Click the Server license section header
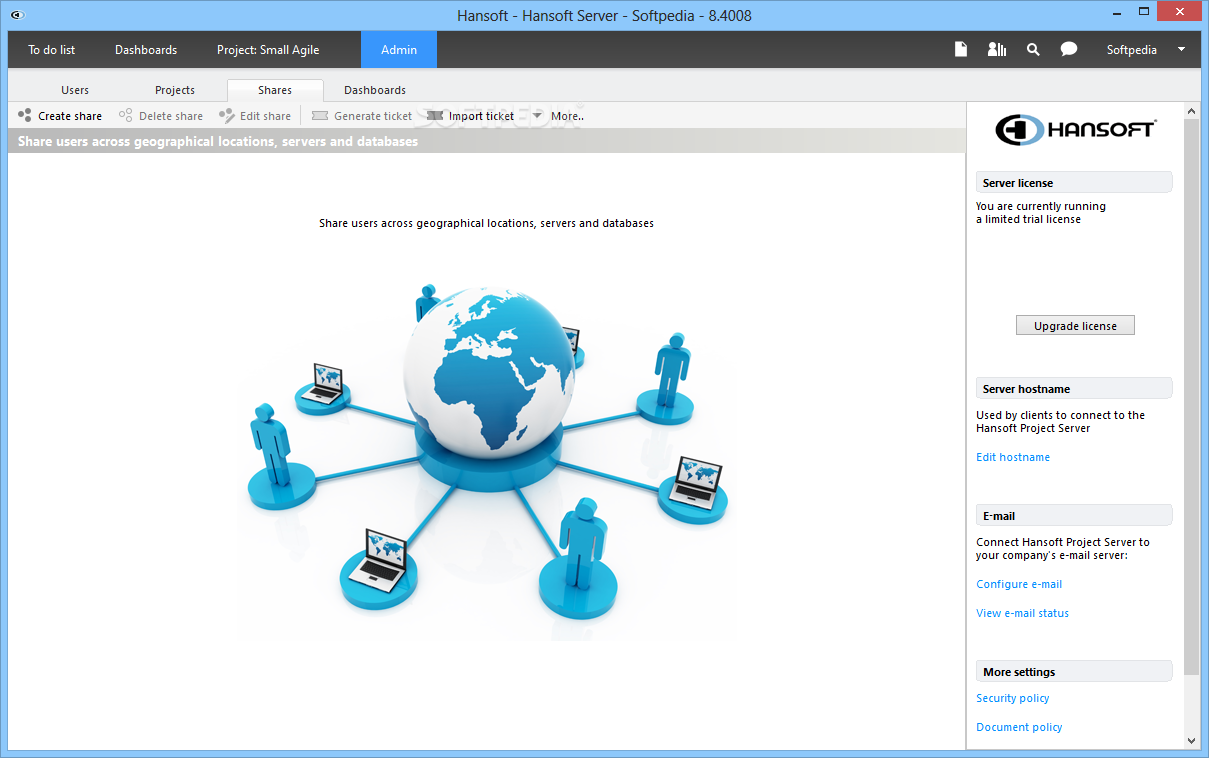Viewport: 1209px width, 758px height. [x=1074, y=183]
